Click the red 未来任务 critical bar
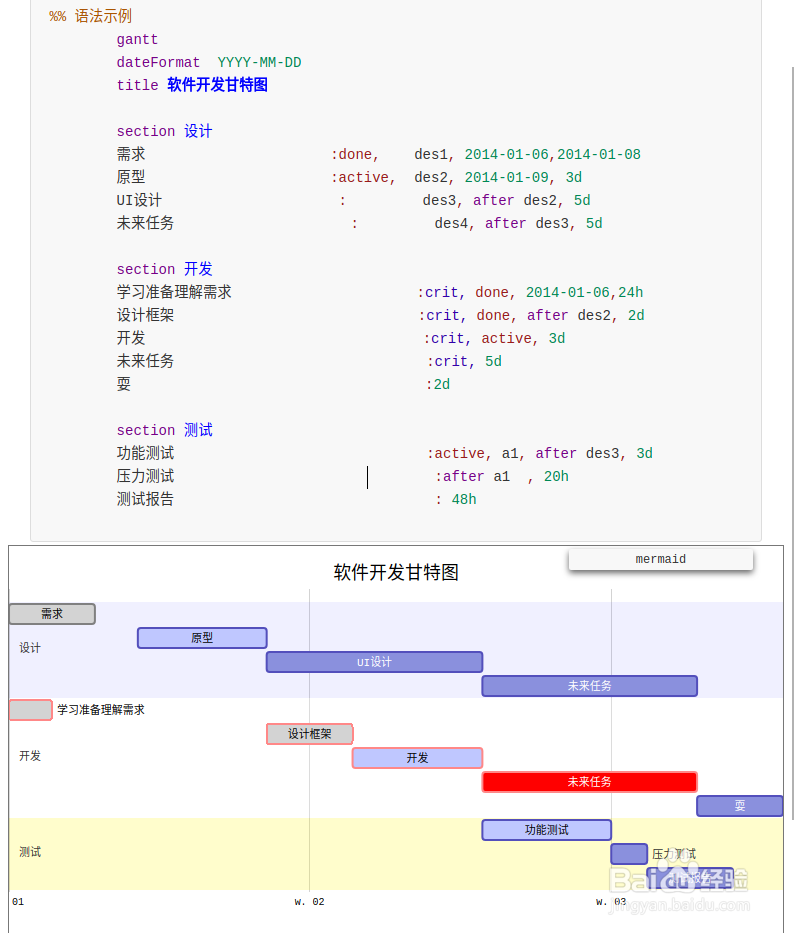 click(x=589, y=782)
